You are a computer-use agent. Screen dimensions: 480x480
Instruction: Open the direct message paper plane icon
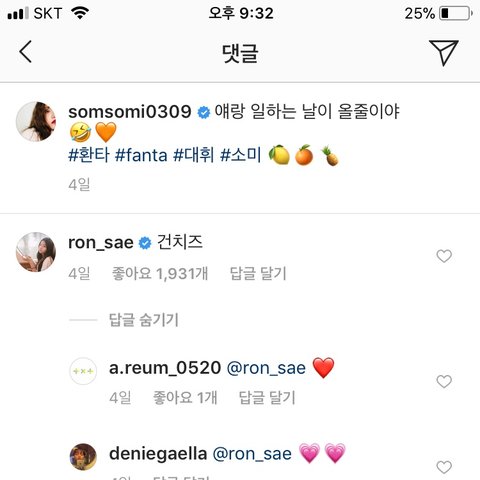(444, 52)
